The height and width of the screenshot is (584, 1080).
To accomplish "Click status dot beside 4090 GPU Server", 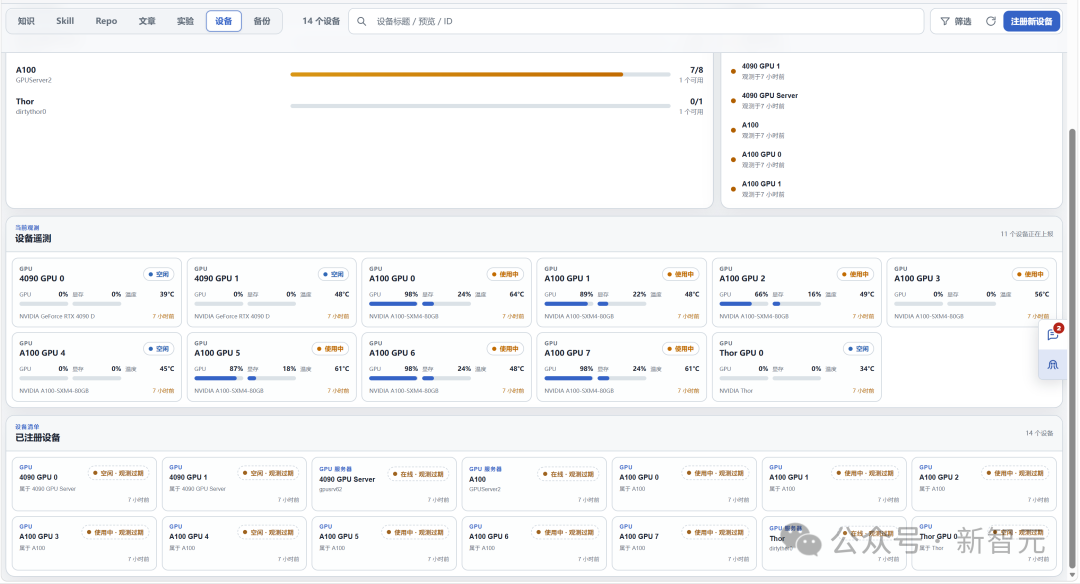I will coord(733,101).
